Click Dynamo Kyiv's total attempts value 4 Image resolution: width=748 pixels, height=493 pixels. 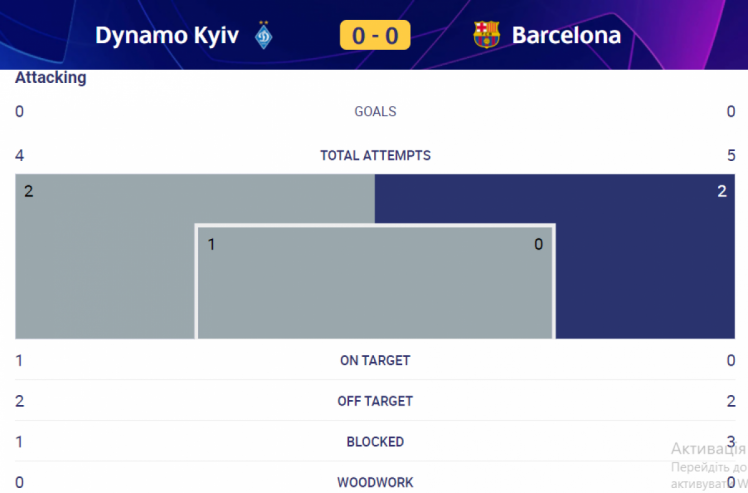pos(20,155)
